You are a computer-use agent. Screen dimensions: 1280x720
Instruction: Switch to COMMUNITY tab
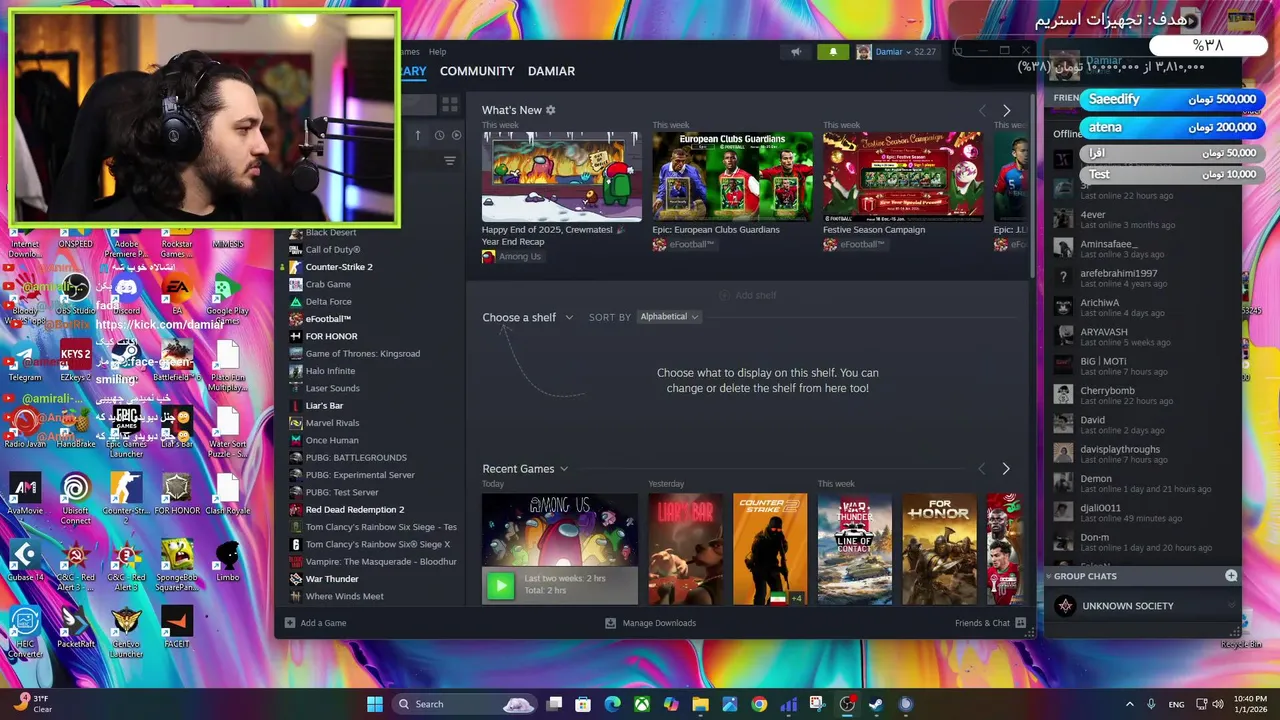coord(477,71)
